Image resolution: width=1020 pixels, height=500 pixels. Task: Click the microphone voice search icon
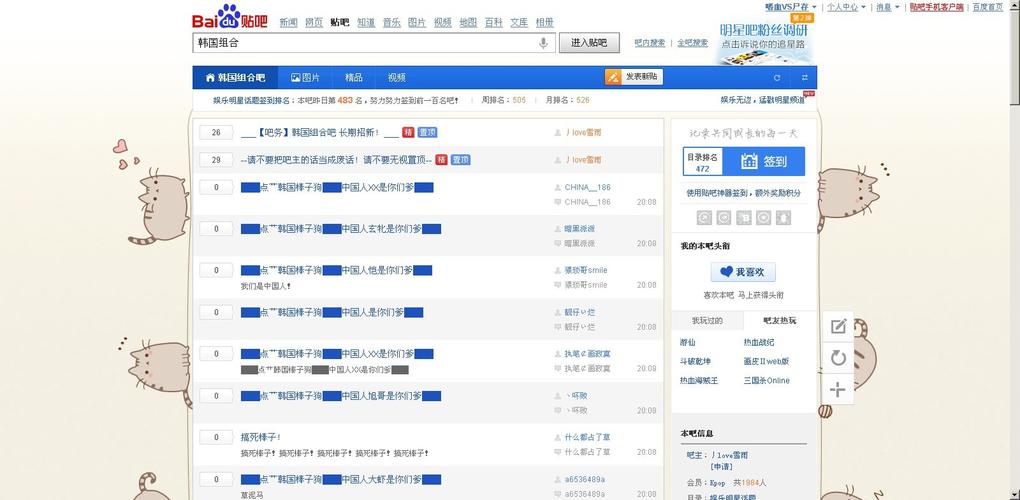click(x=543, y=43)
